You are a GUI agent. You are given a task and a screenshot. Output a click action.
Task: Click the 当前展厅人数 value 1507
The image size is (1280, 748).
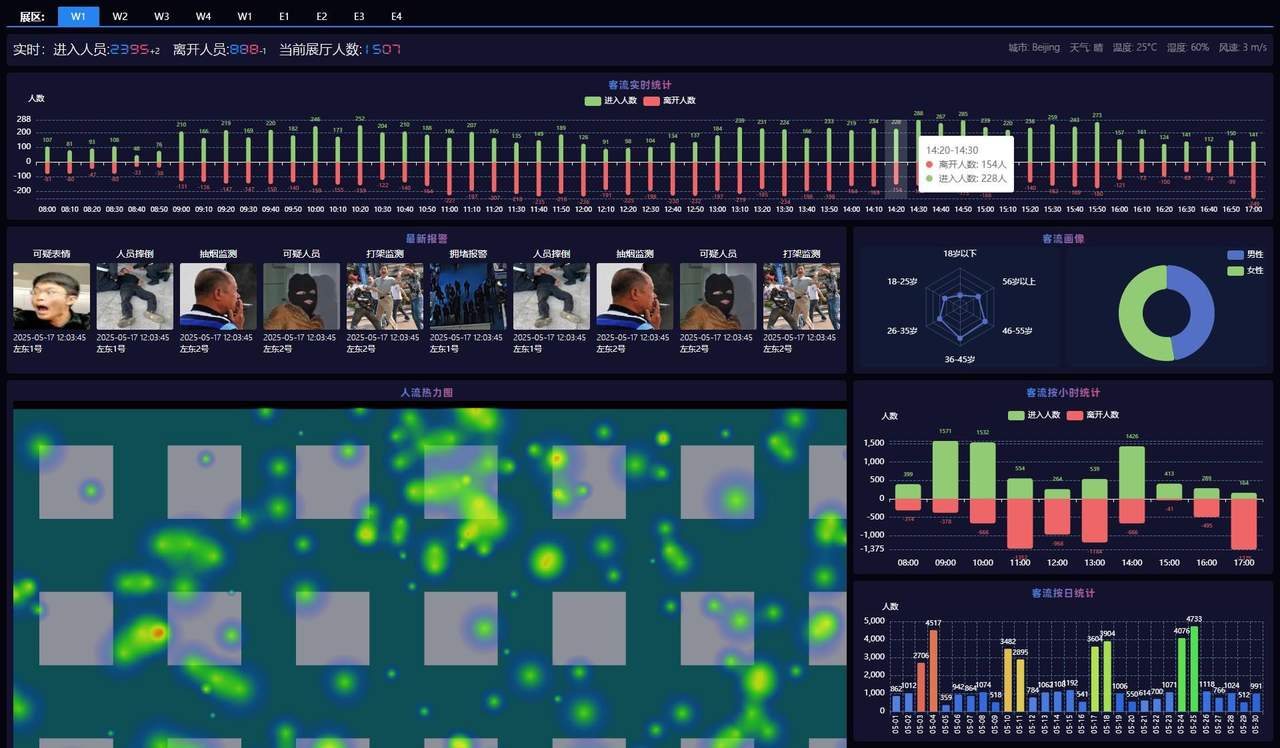coord(383,49)
